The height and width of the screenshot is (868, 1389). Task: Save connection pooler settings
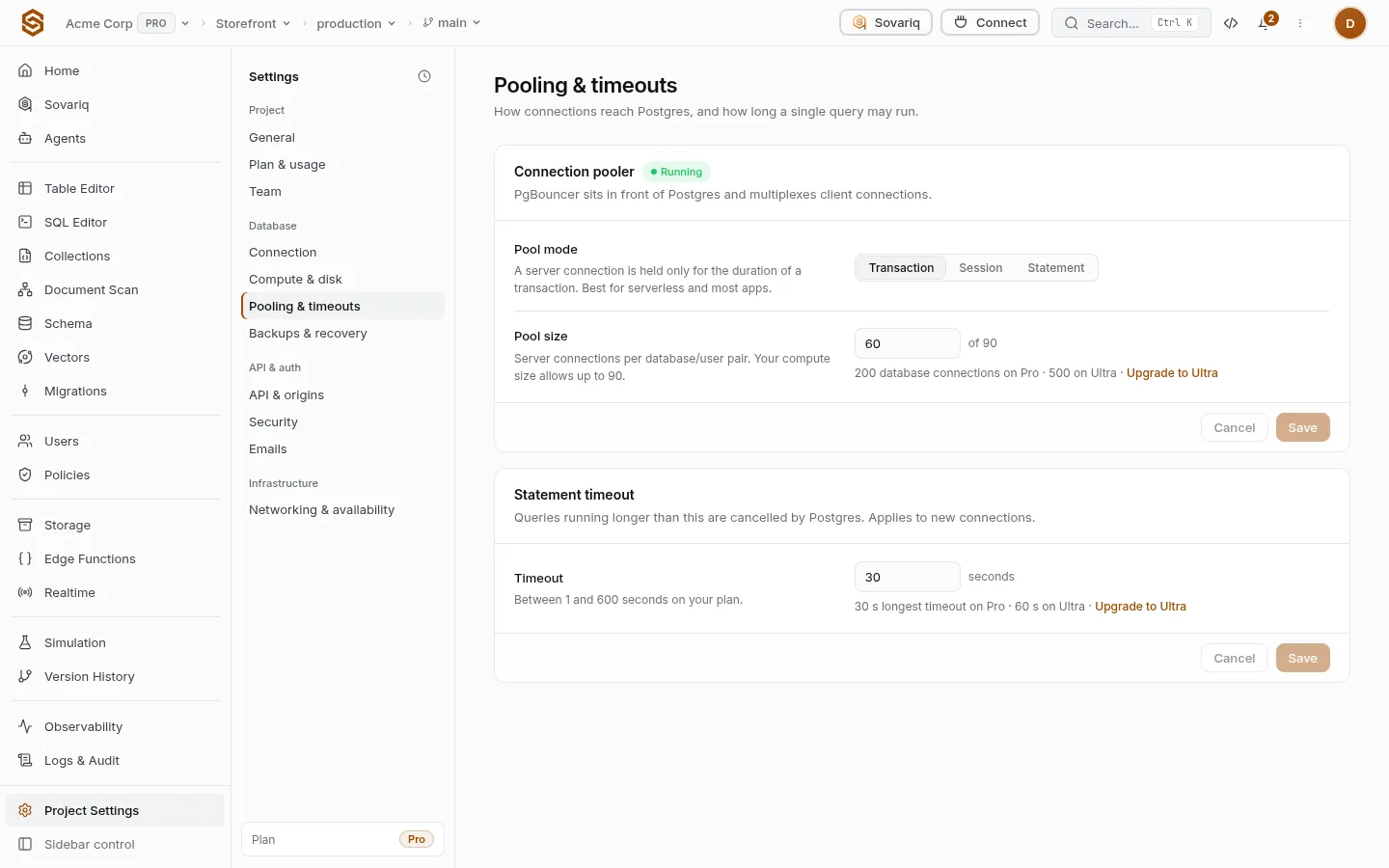[1302, 427]
